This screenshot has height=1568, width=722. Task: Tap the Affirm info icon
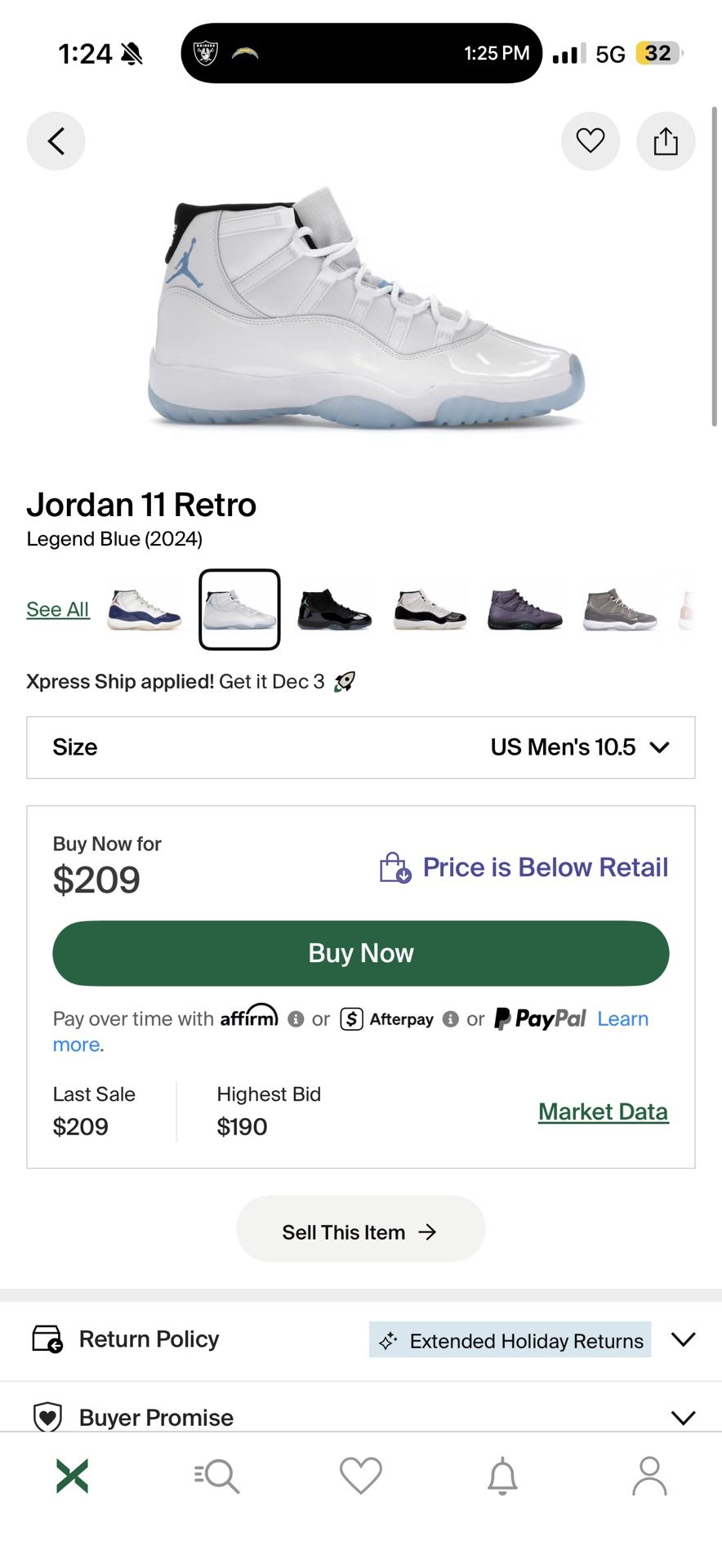point(295,1019)
